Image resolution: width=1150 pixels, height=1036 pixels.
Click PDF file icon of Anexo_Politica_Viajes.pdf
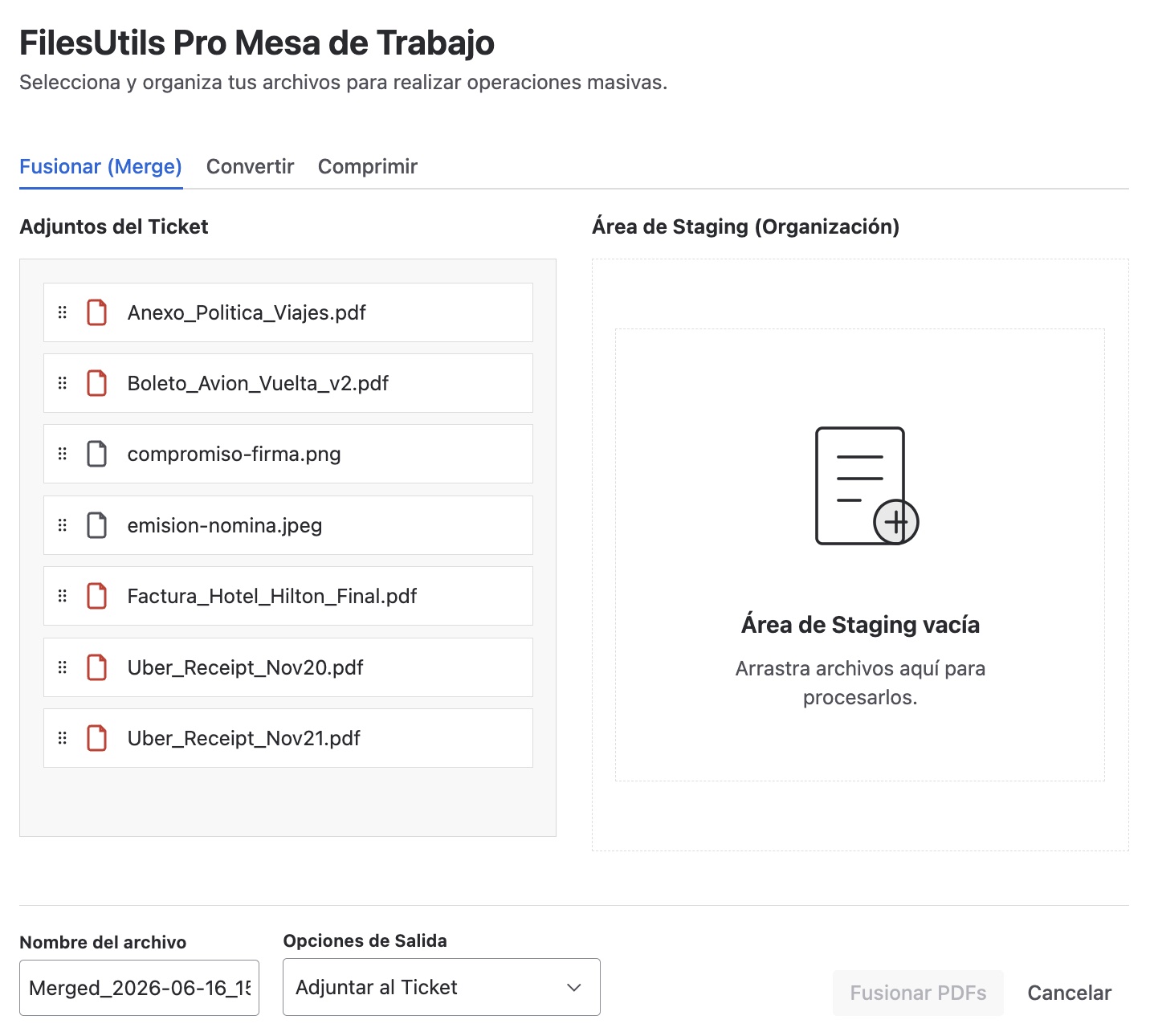[97, 312]
